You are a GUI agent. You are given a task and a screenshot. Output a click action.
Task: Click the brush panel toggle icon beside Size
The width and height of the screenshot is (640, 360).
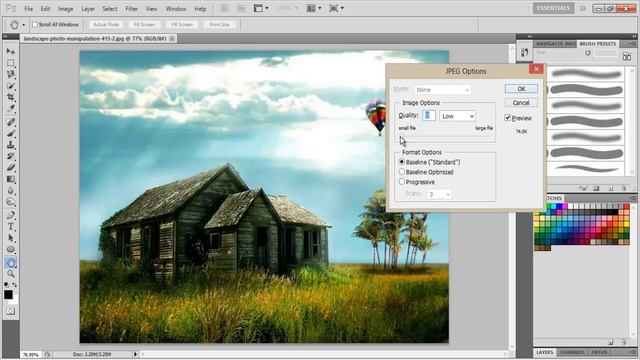(x=627, y=57)
